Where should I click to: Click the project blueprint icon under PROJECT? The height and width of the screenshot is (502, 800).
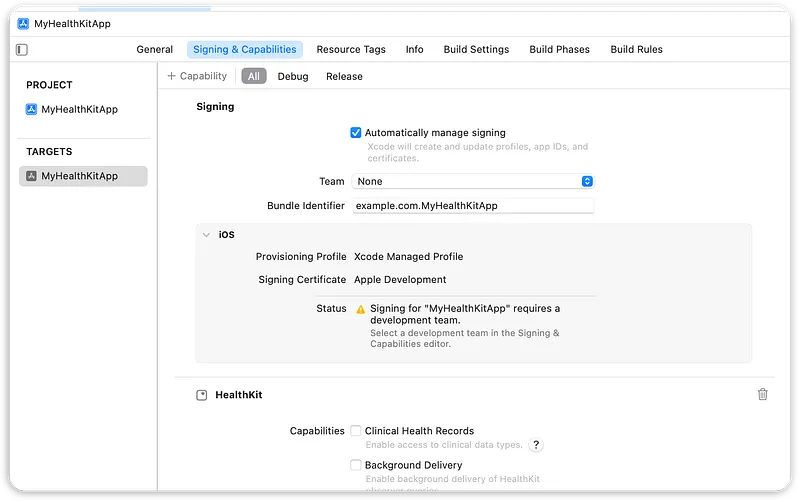[x=32, y=110]
